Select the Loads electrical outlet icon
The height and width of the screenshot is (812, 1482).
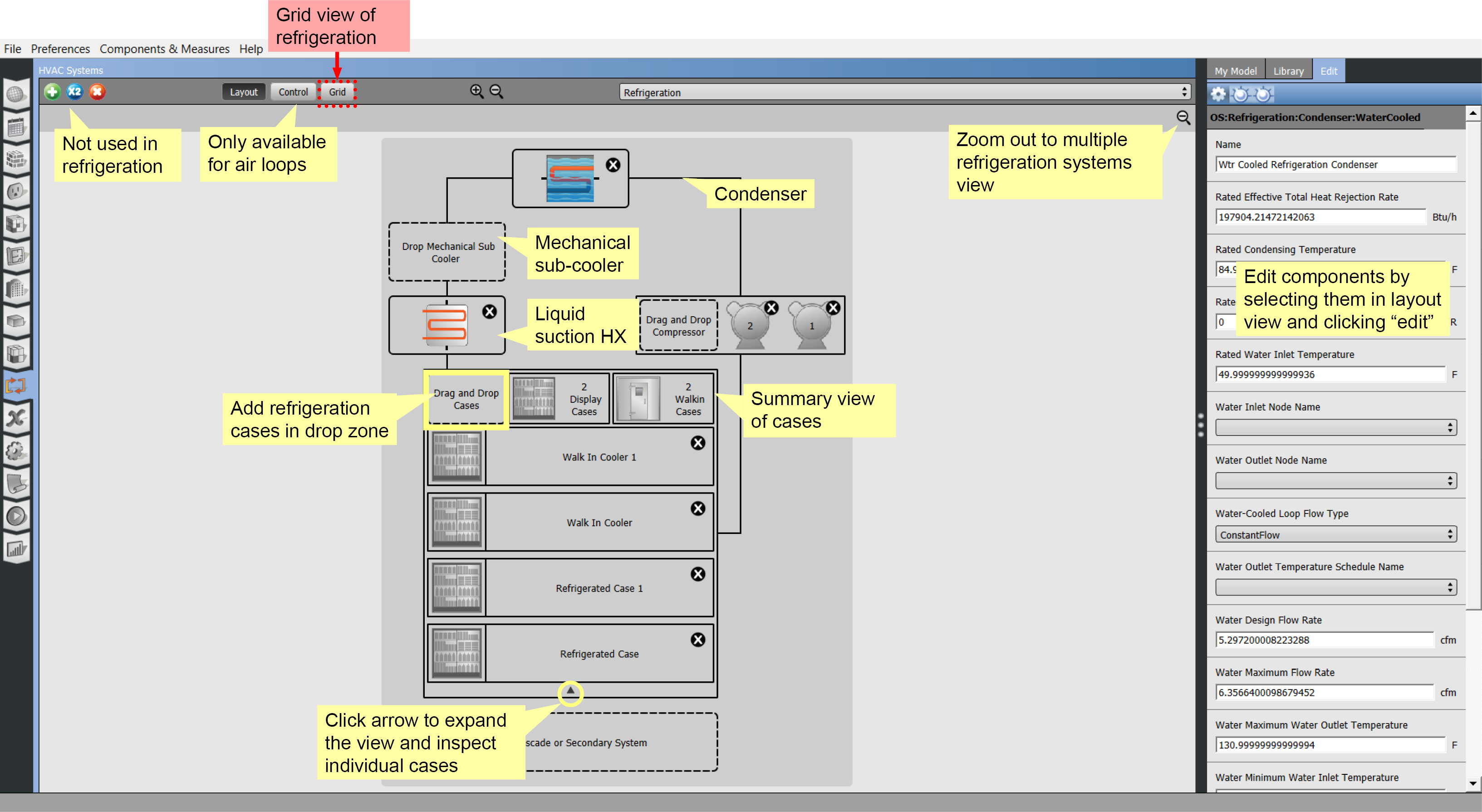coord(15,190)
